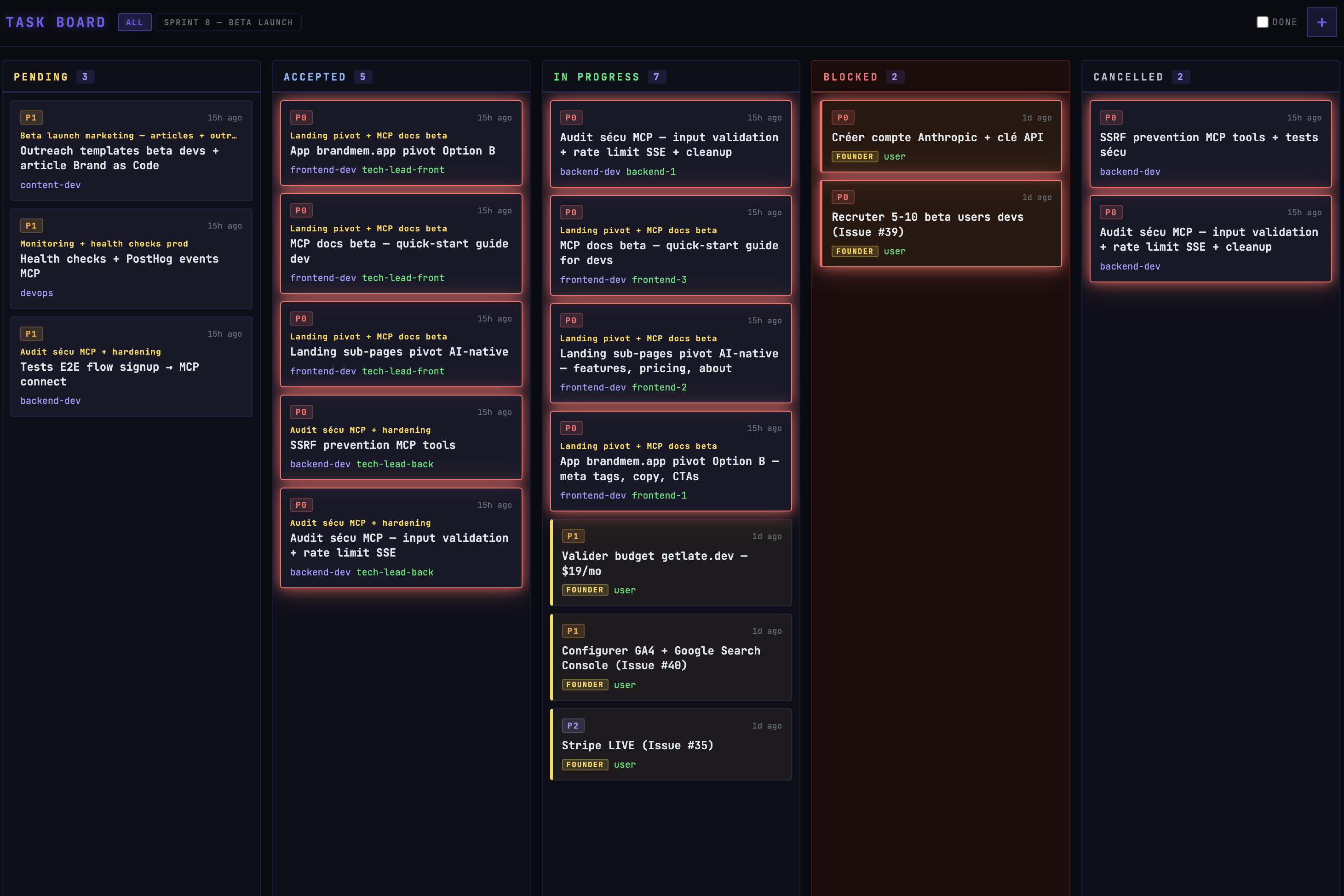Open accepted Audit sécu MCP rate limit SSE card

click(x=401, y=538)
